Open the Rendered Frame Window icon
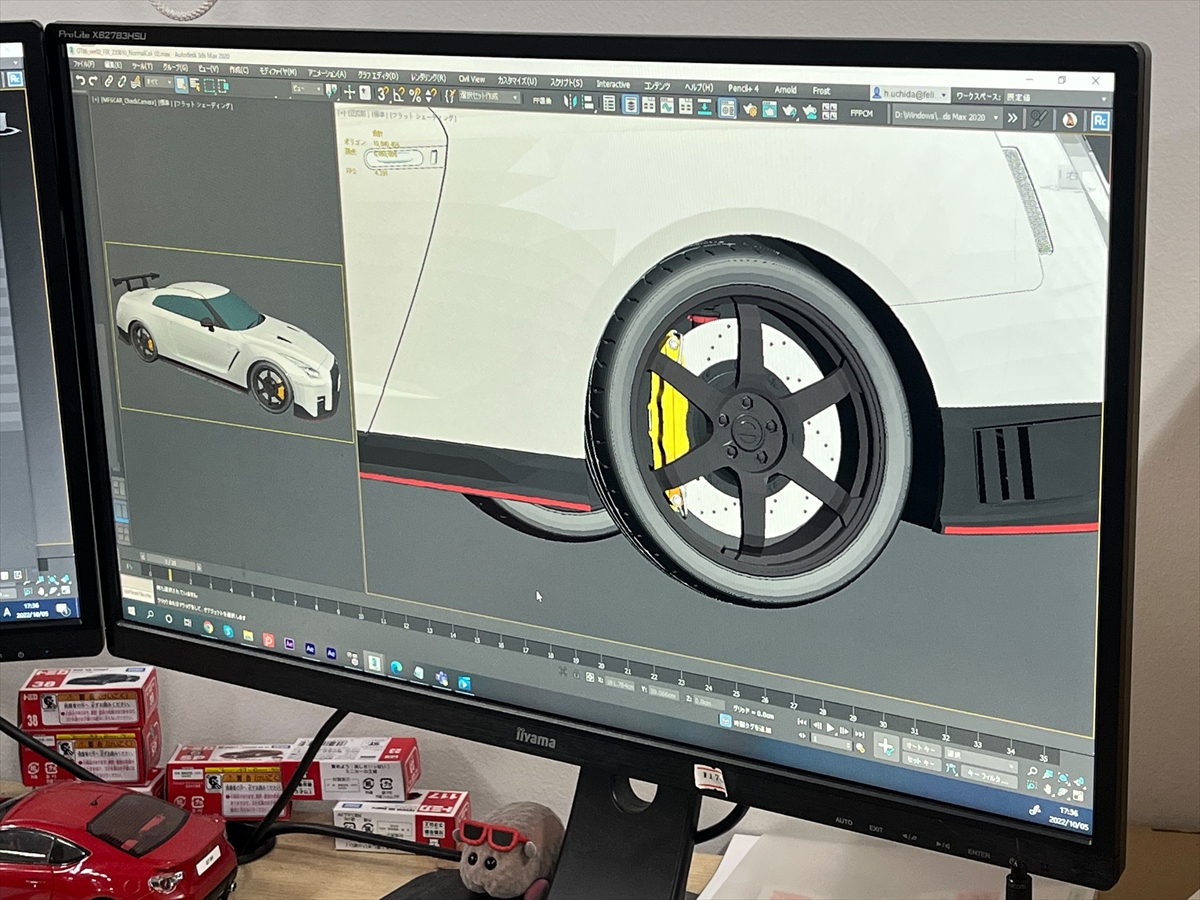 pyautogui.click(x=770, y=109)
